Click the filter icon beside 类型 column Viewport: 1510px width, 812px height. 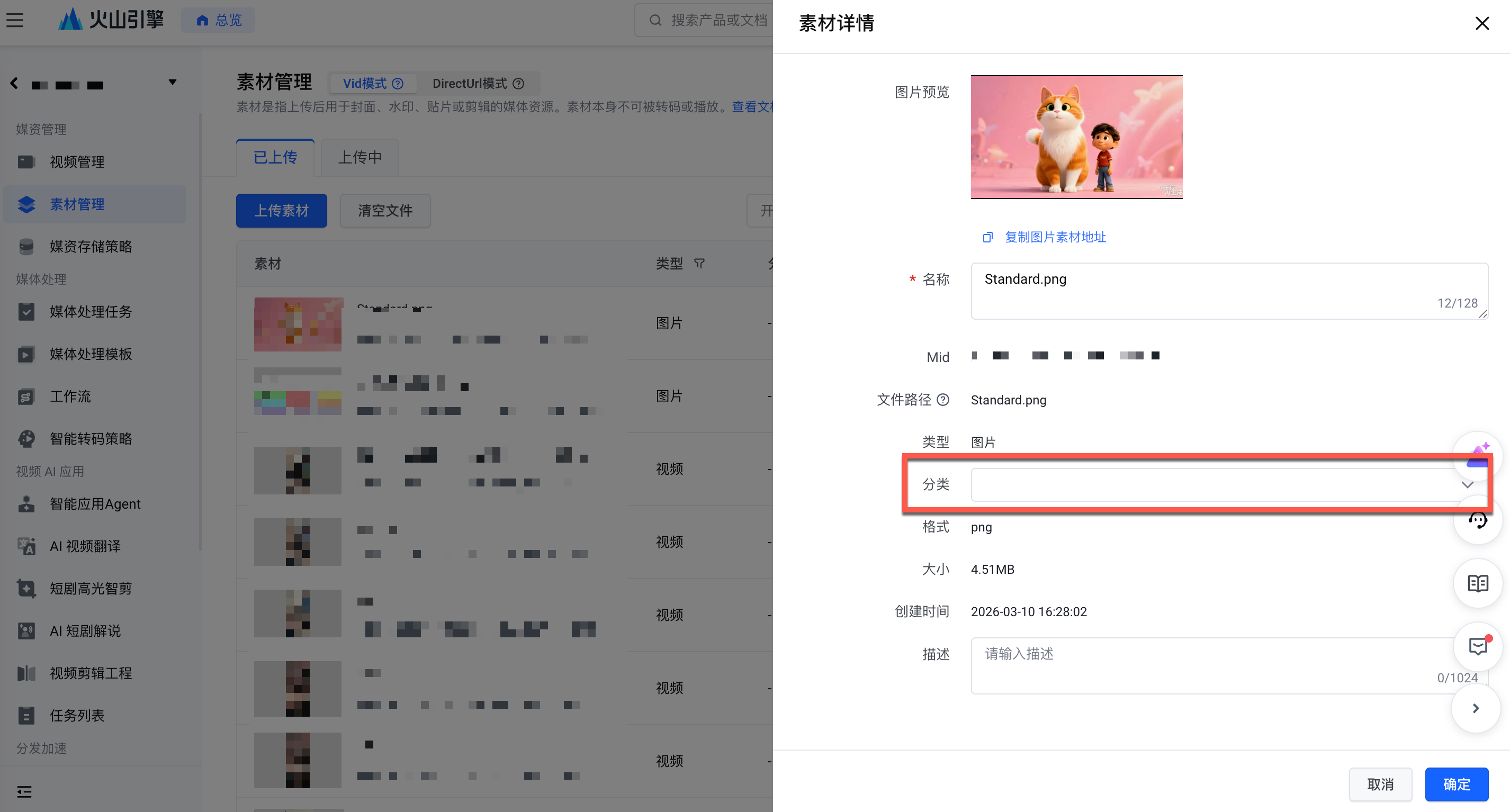click(x=699, y=264)
